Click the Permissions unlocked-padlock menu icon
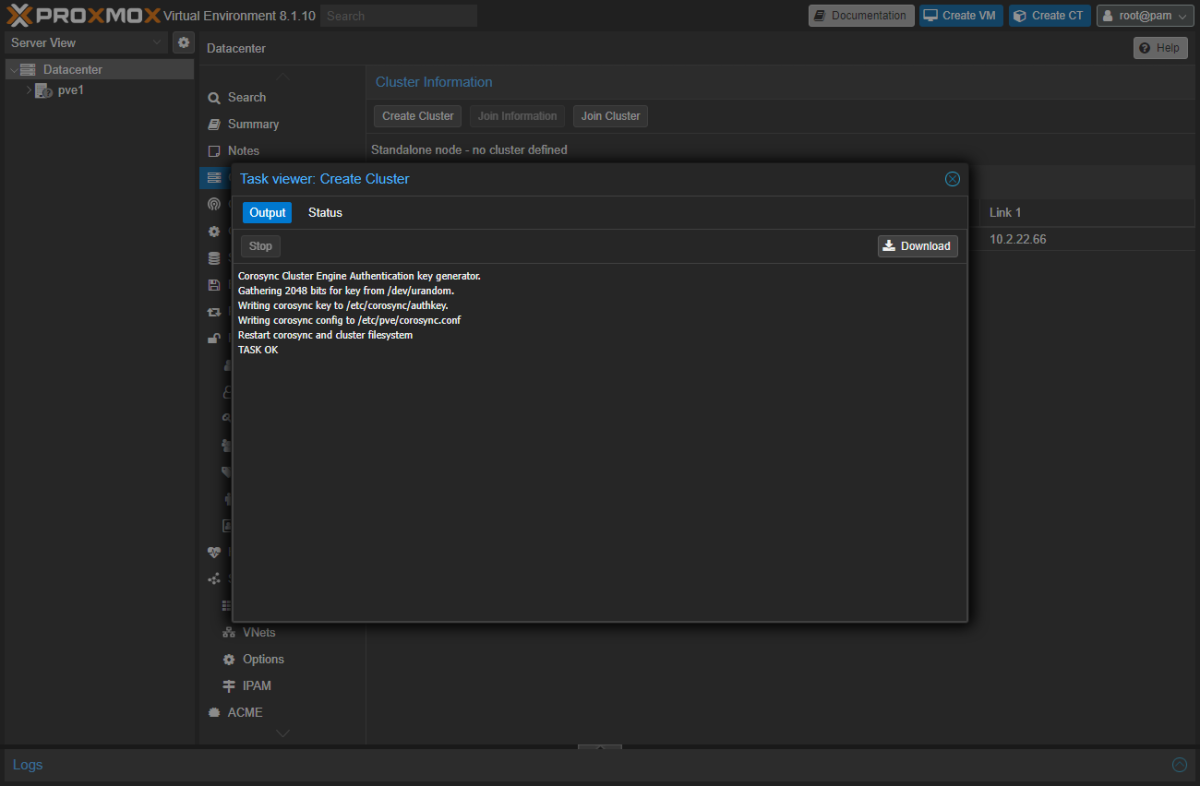Screen dimensions: 1200x786 pos(214,338)
